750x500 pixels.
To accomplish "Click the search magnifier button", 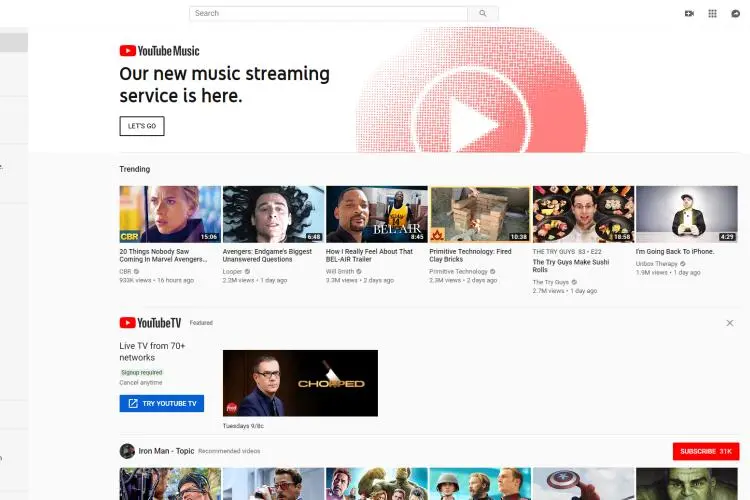I will pos(483,13).
